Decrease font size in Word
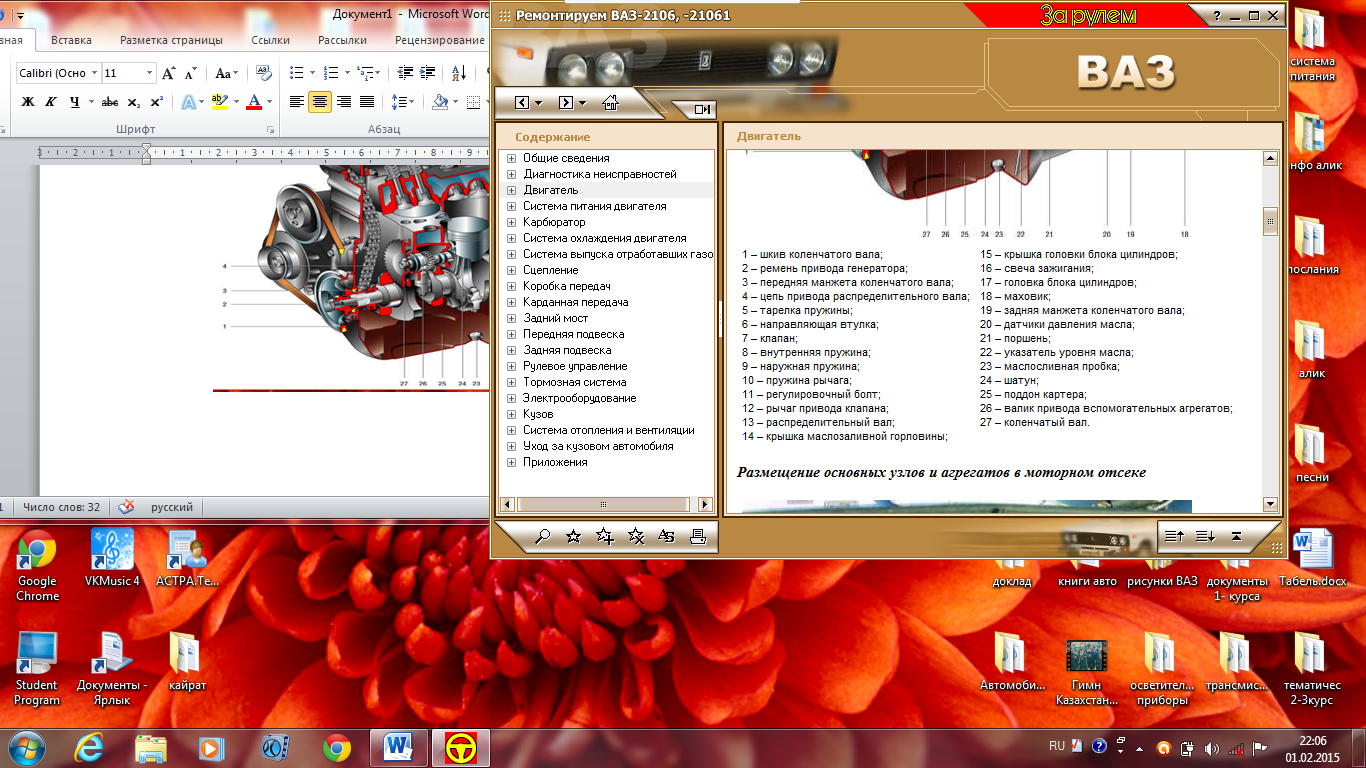Viewport: 1366px width, 768px height. click(190, 73)
